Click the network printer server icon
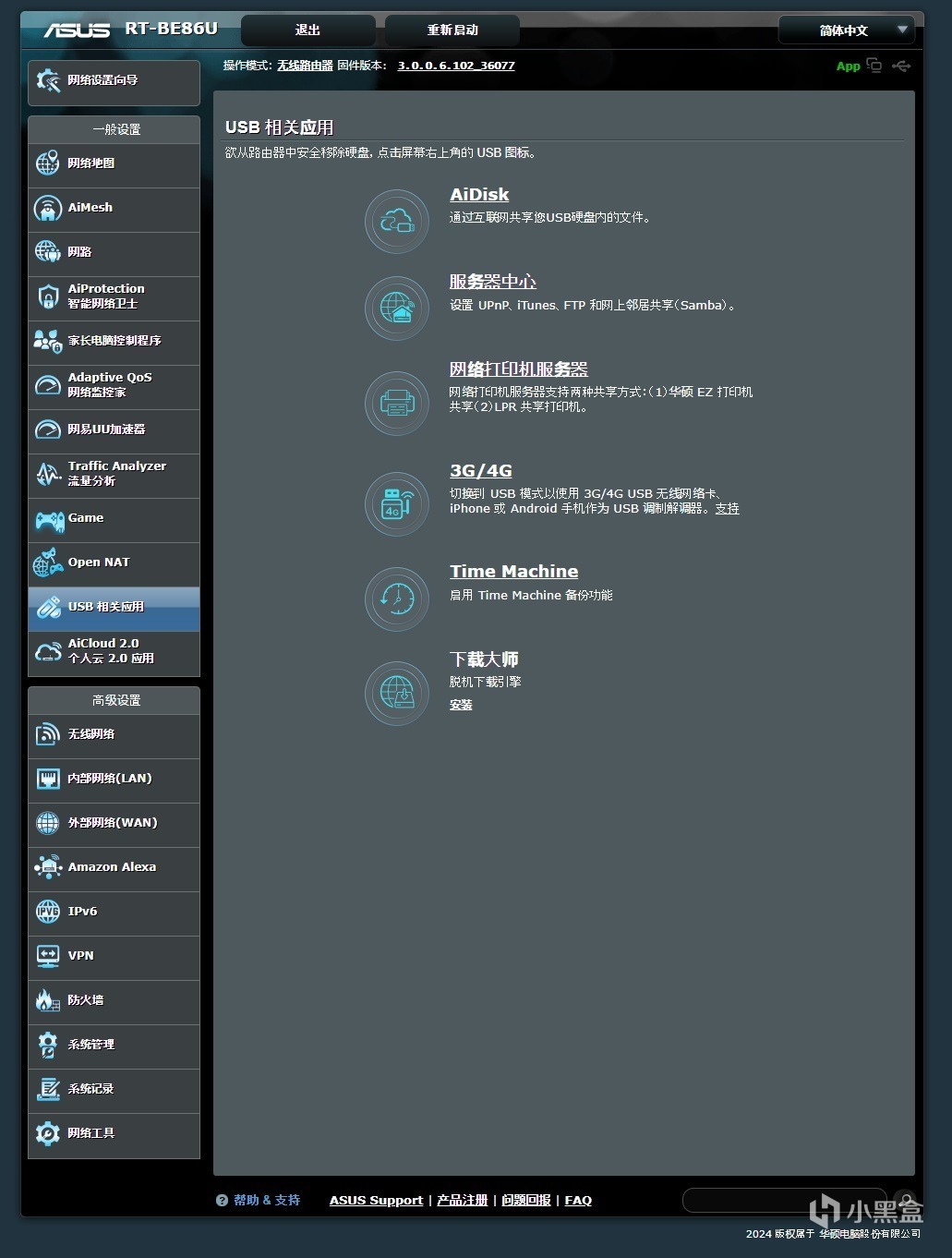The image size is (952, 1258). 397,404
